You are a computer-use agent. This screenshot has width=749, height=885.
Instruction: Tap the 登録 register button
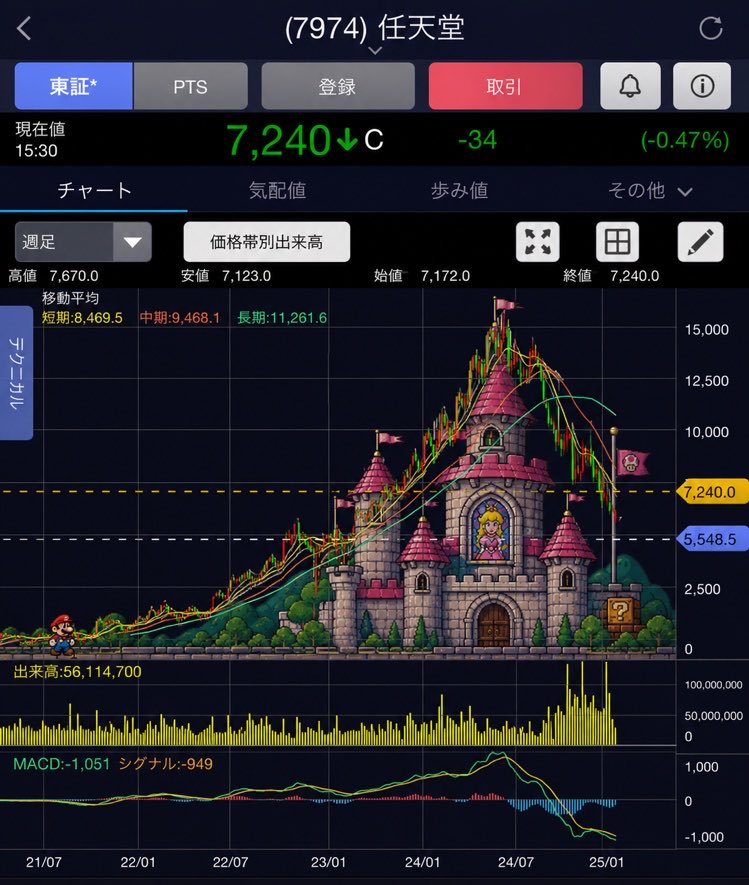click(x=338, y=86)
